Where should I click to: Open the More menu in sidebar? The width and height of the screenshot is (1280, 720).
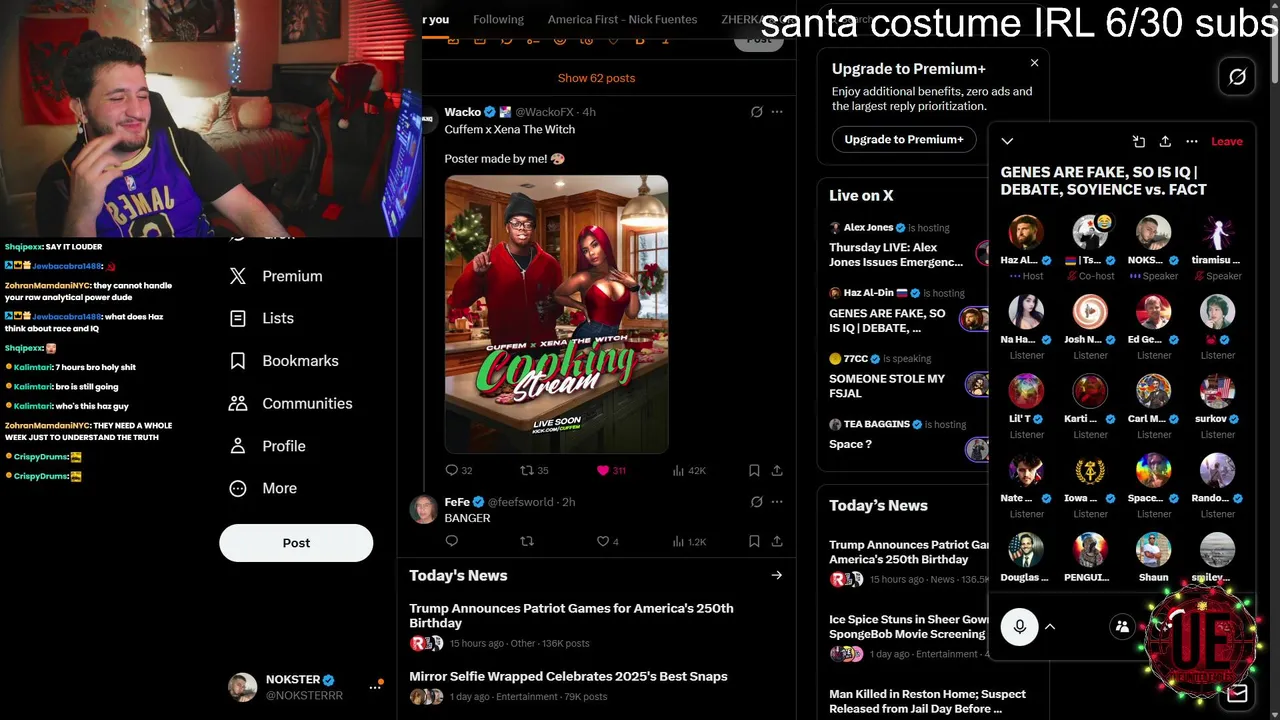point(264,488)
